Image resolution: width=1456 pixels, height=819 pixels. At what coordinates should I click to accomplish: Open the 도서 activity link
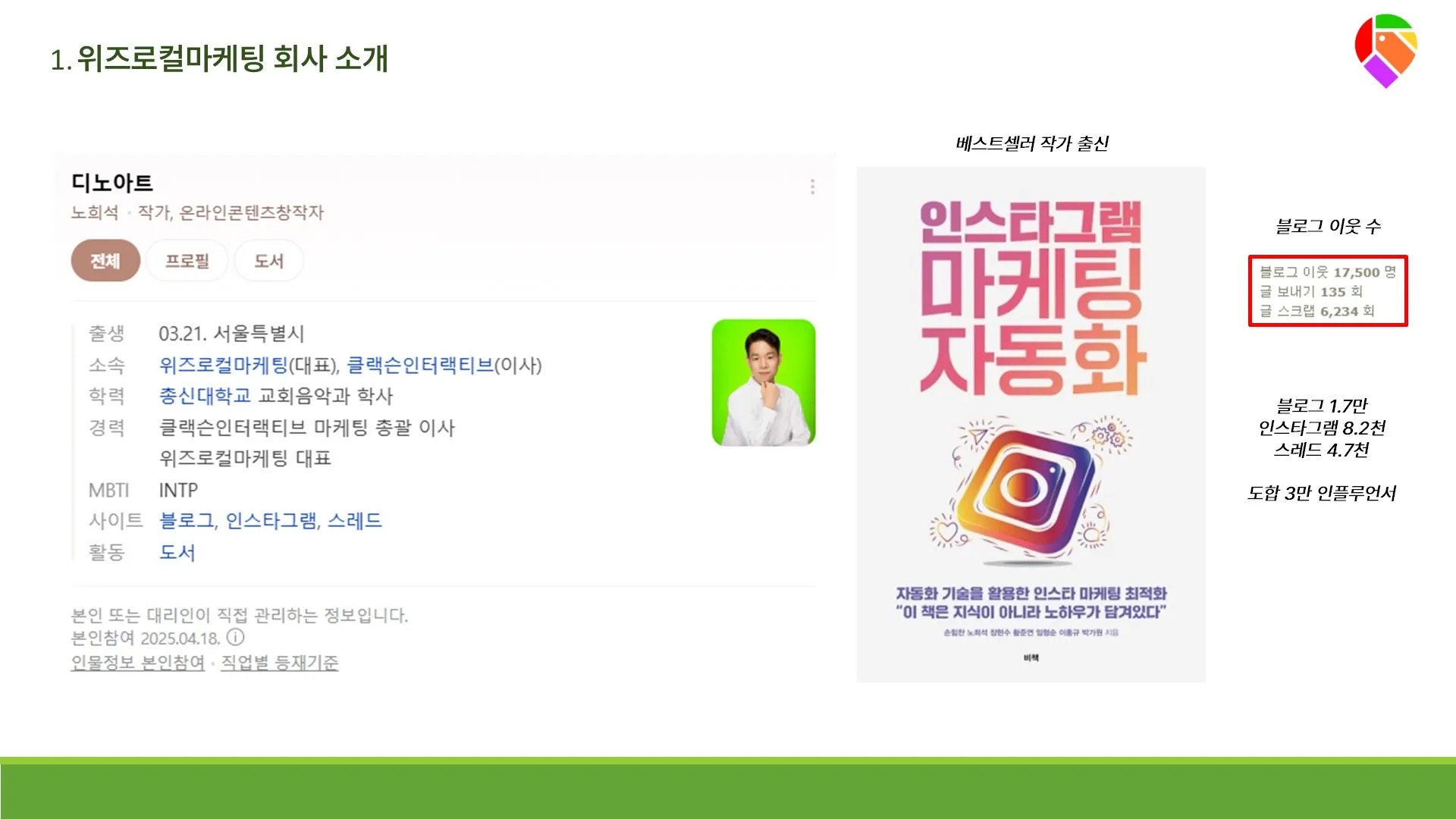(177, 552)
